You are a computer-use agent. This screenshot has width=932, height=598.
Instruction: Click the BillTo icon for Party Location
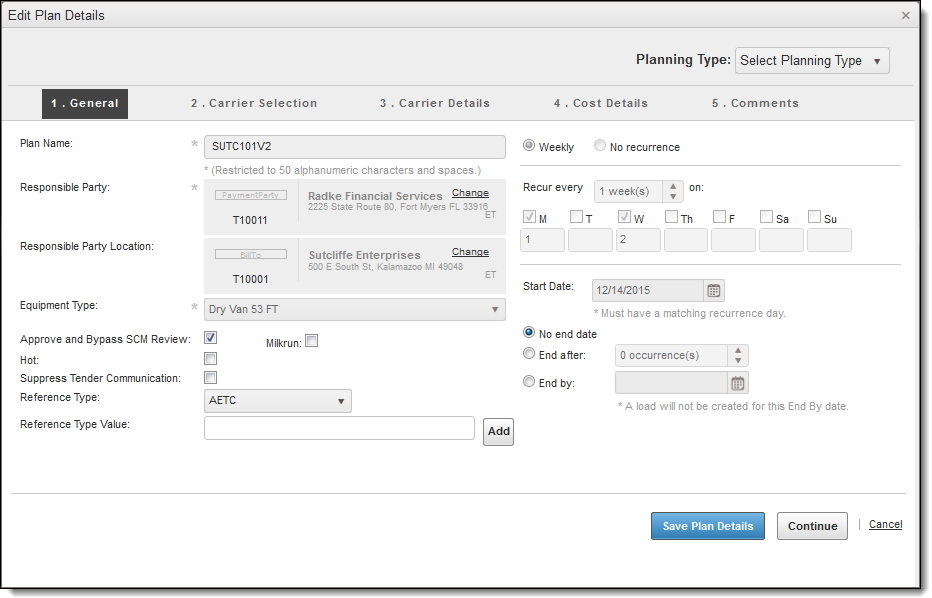tap(250, 255)
